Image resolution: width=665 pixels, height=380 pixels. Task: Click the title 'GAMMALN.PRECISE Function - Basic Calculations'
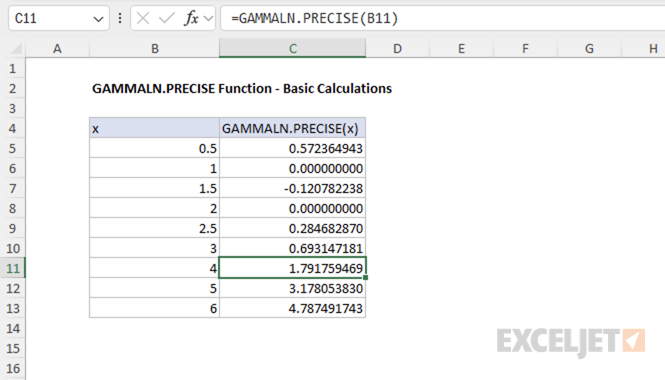click(242, 88)
